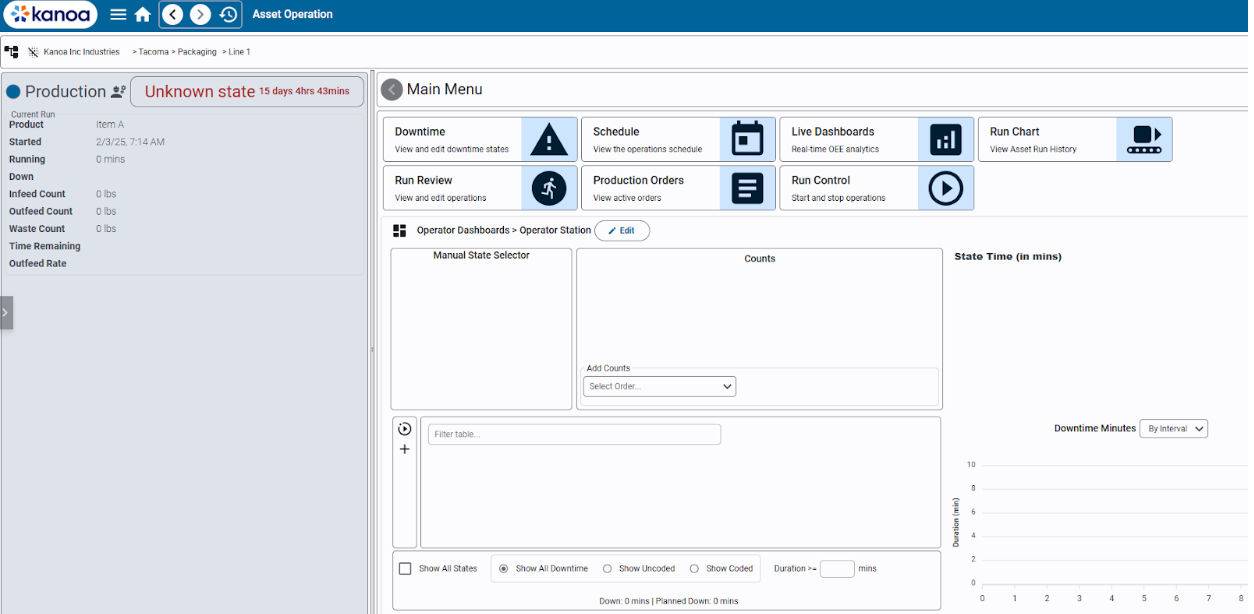Click the dashboard grid icon beside Operator Dashboards

400,230
